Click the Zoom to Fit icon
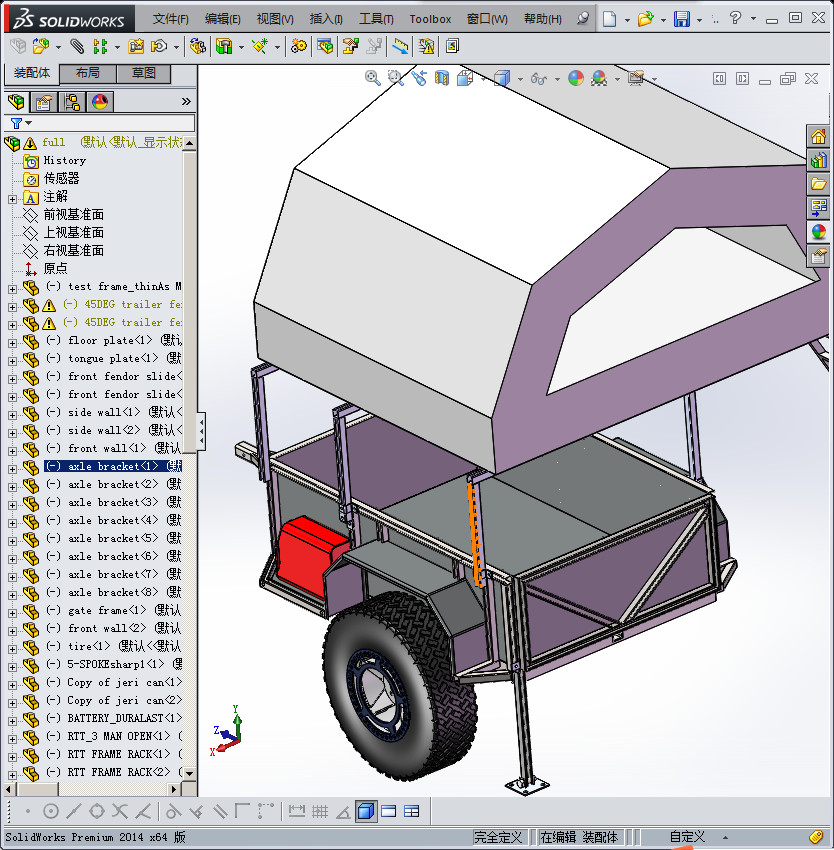 click(373, 79)
